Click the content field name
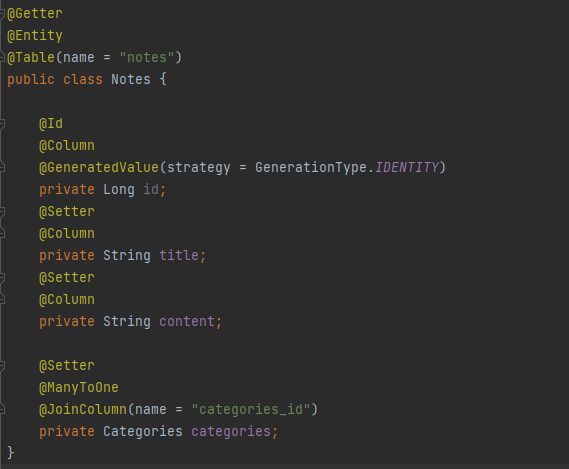The image size is (569, 469). (x=187, y=322)
